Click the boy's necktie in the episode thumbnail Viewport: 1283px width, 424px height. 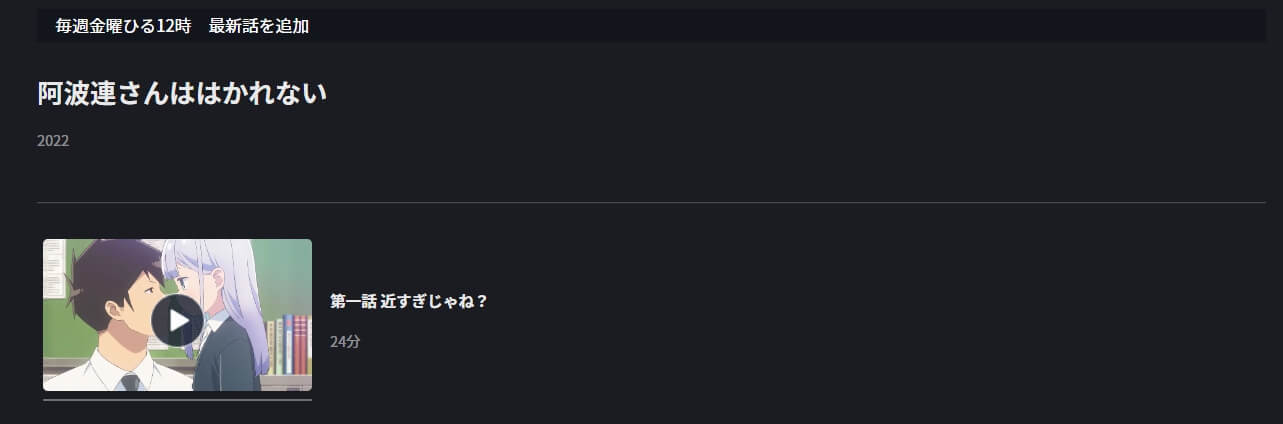tap(131, 382)
